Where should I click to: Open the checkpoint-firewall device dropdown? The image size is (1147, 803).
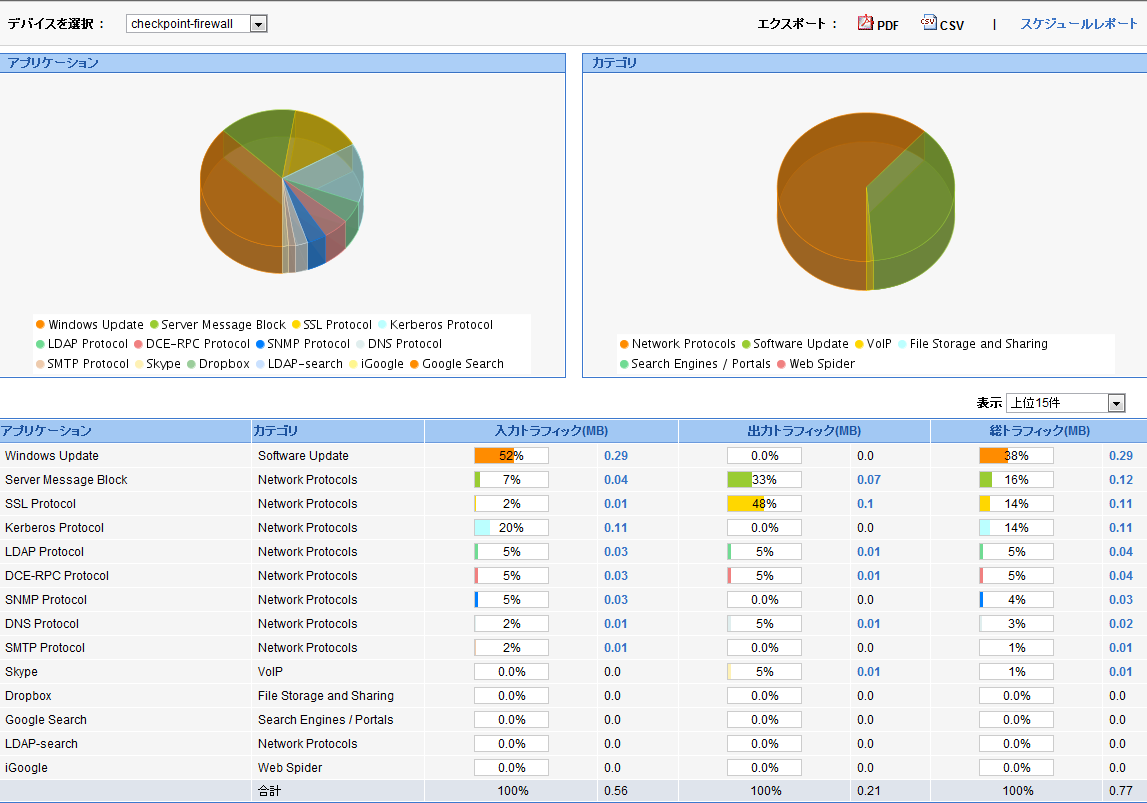click(258, 23)
